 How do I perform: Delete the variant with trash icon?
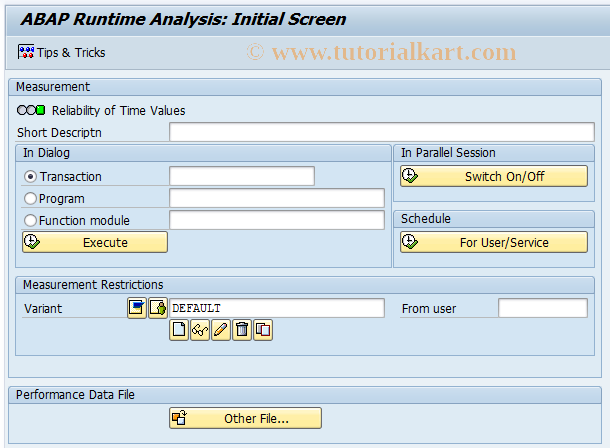242,330
